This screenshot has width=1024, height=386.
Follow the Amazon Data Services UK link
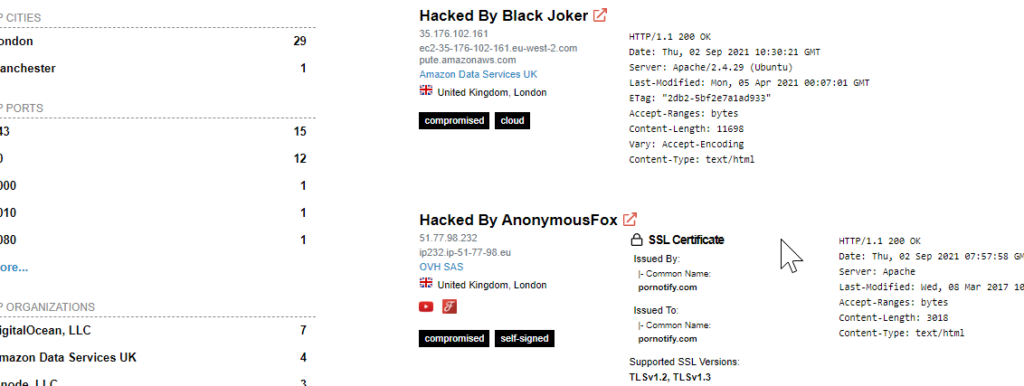(x=478, y=74)
